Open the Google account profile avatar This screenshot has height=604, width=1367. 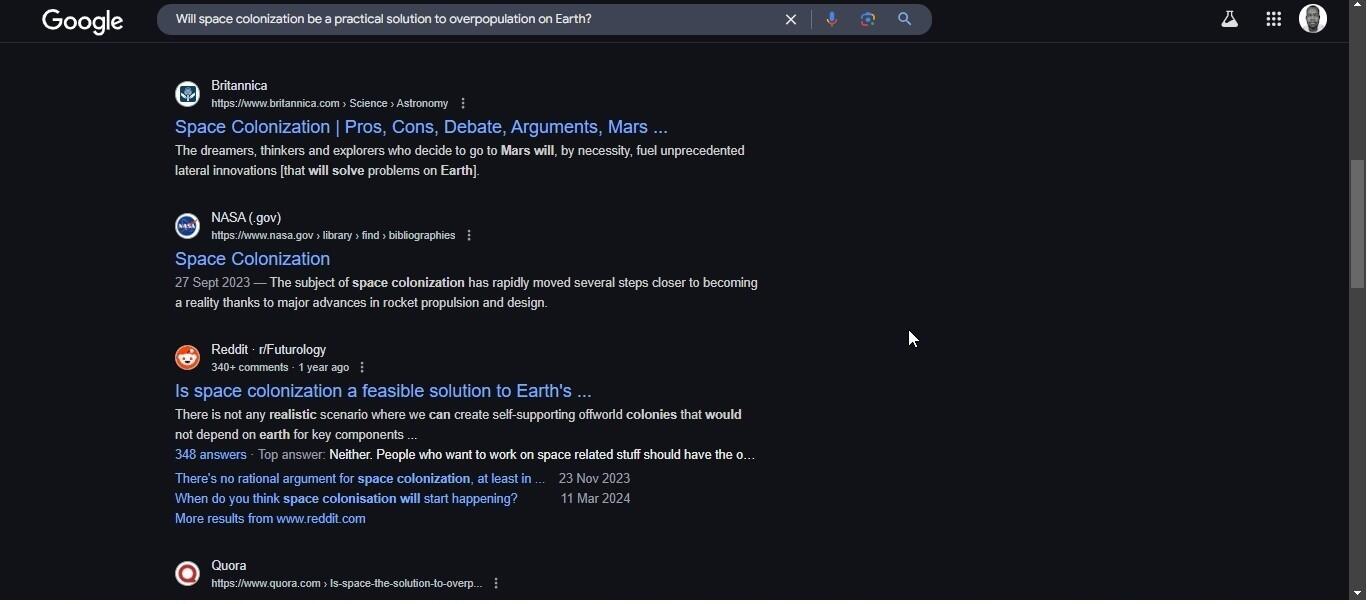[x=1312, y=18]
